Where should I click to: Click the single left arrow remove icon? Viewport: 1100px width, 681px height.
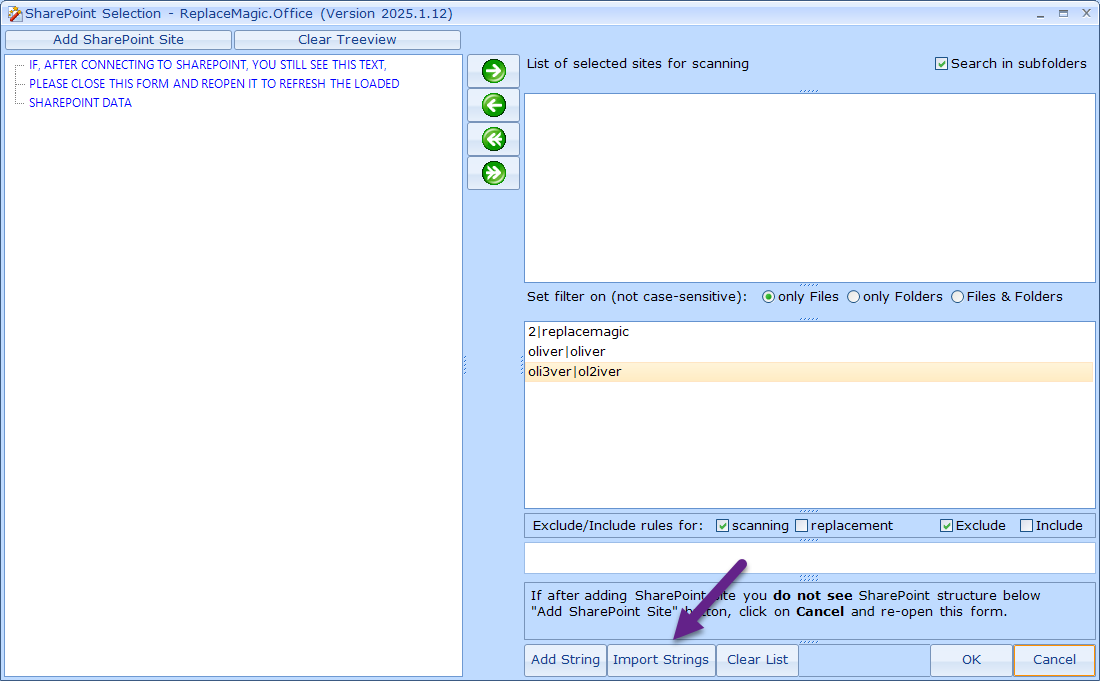(x=493, y=105)
